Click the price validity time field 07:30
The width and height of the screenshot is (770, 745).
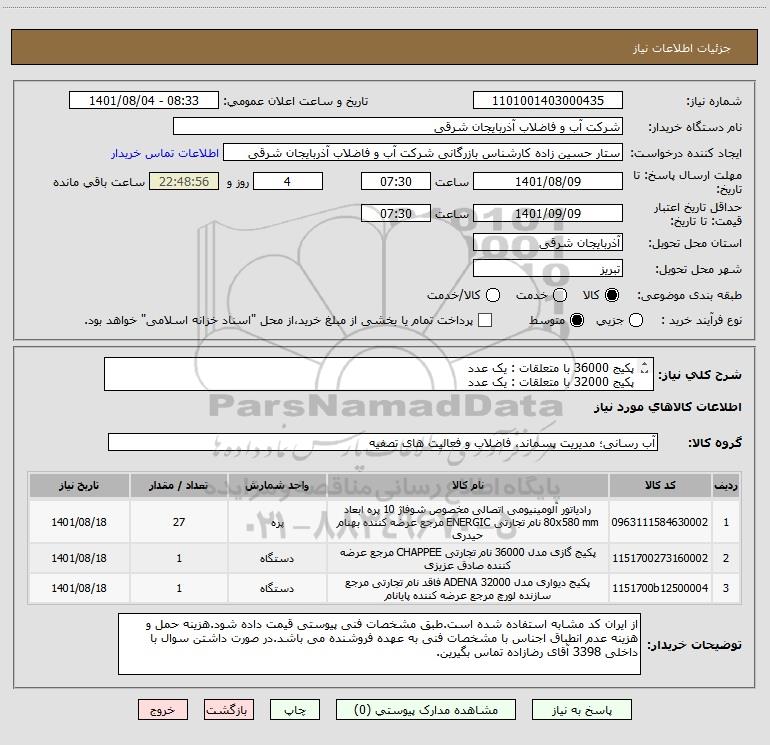click(x=396, y=213)
